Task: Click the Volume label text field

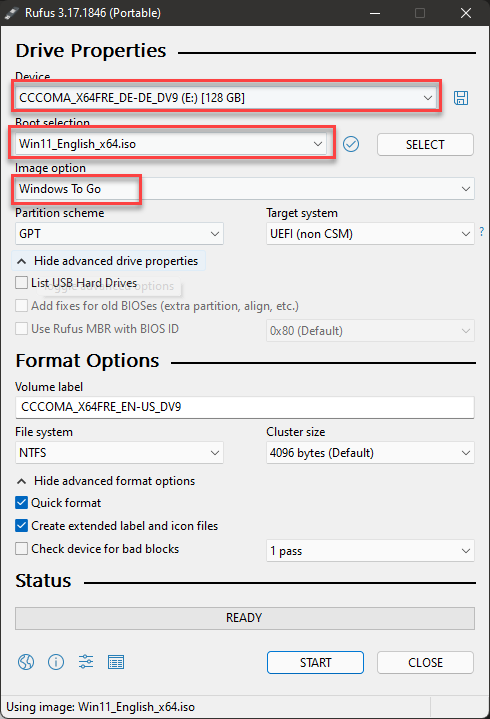Action: coord(245,407)
